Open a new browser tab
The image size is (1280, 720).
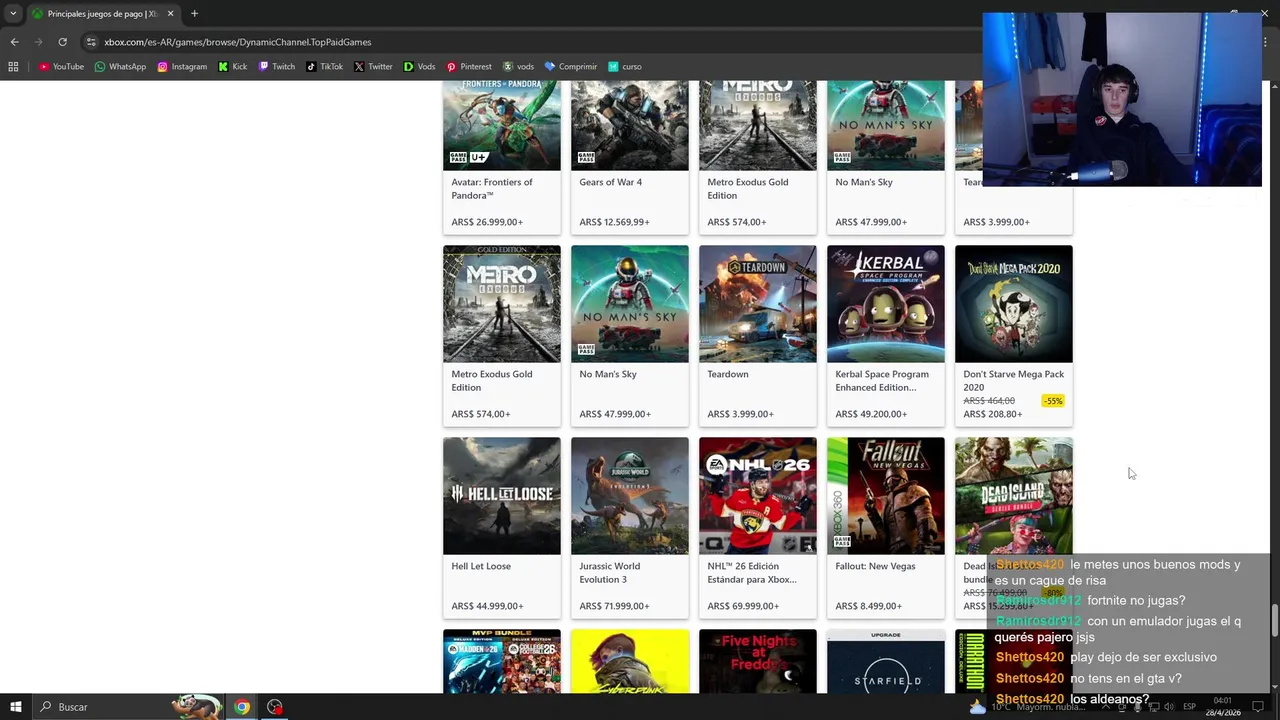coord(194,14)
